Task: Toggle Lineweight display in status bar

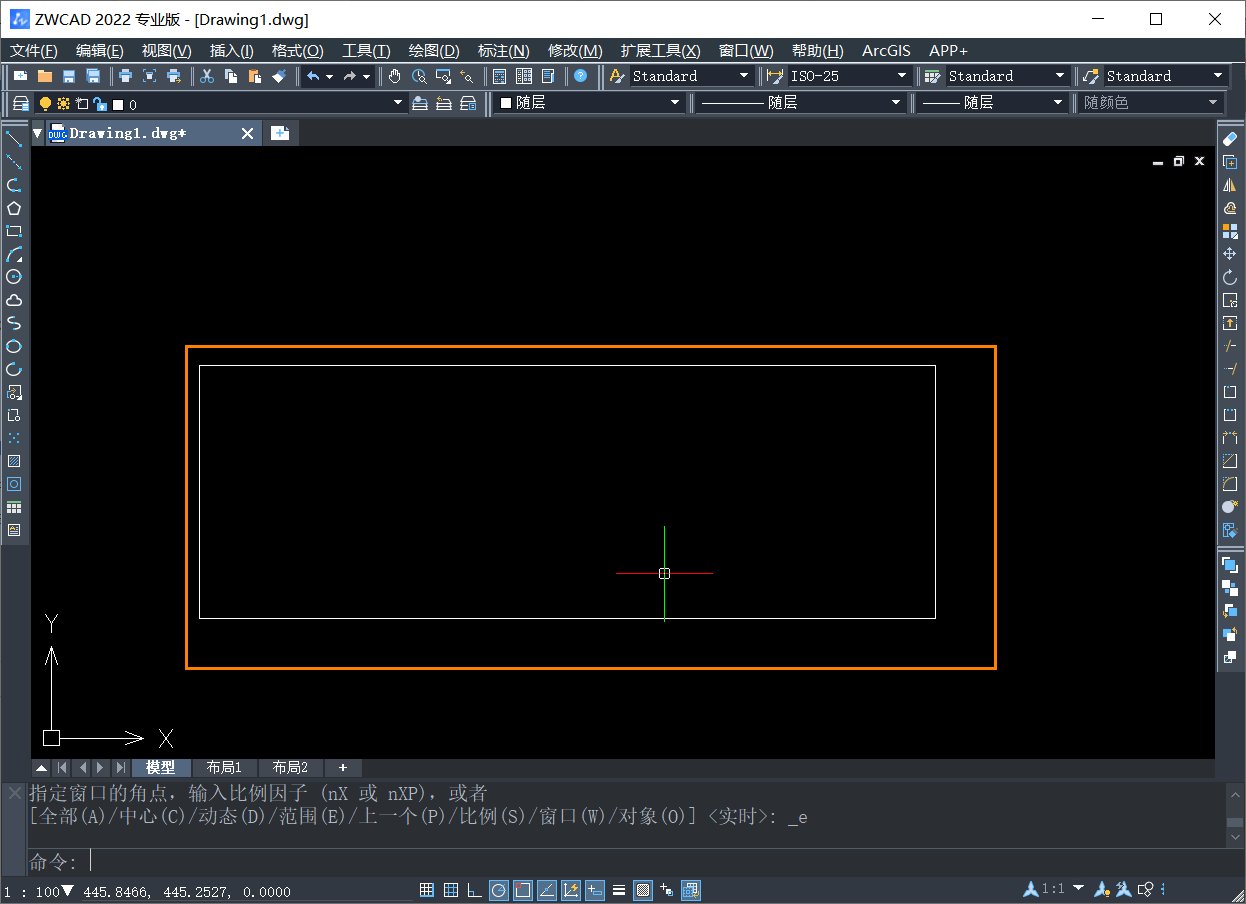Action: [x=619, y=890]
